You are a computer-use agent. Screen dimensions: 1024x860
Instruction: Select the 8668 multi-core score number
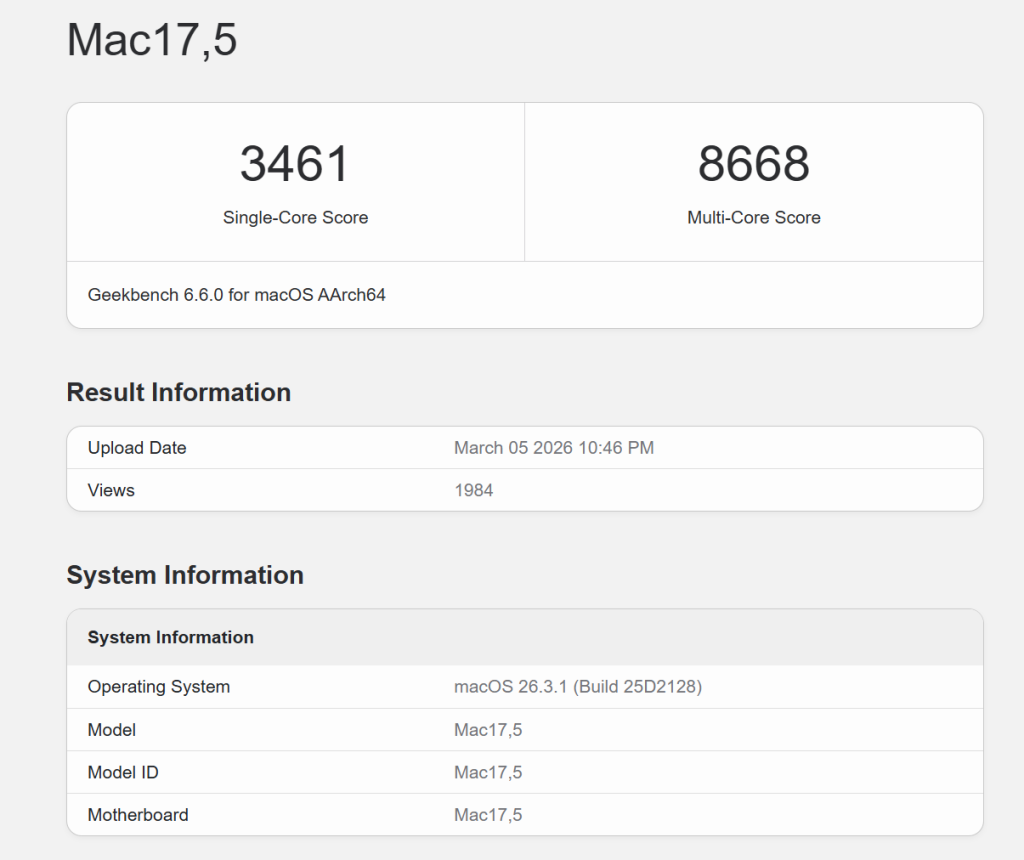point(753,164)
